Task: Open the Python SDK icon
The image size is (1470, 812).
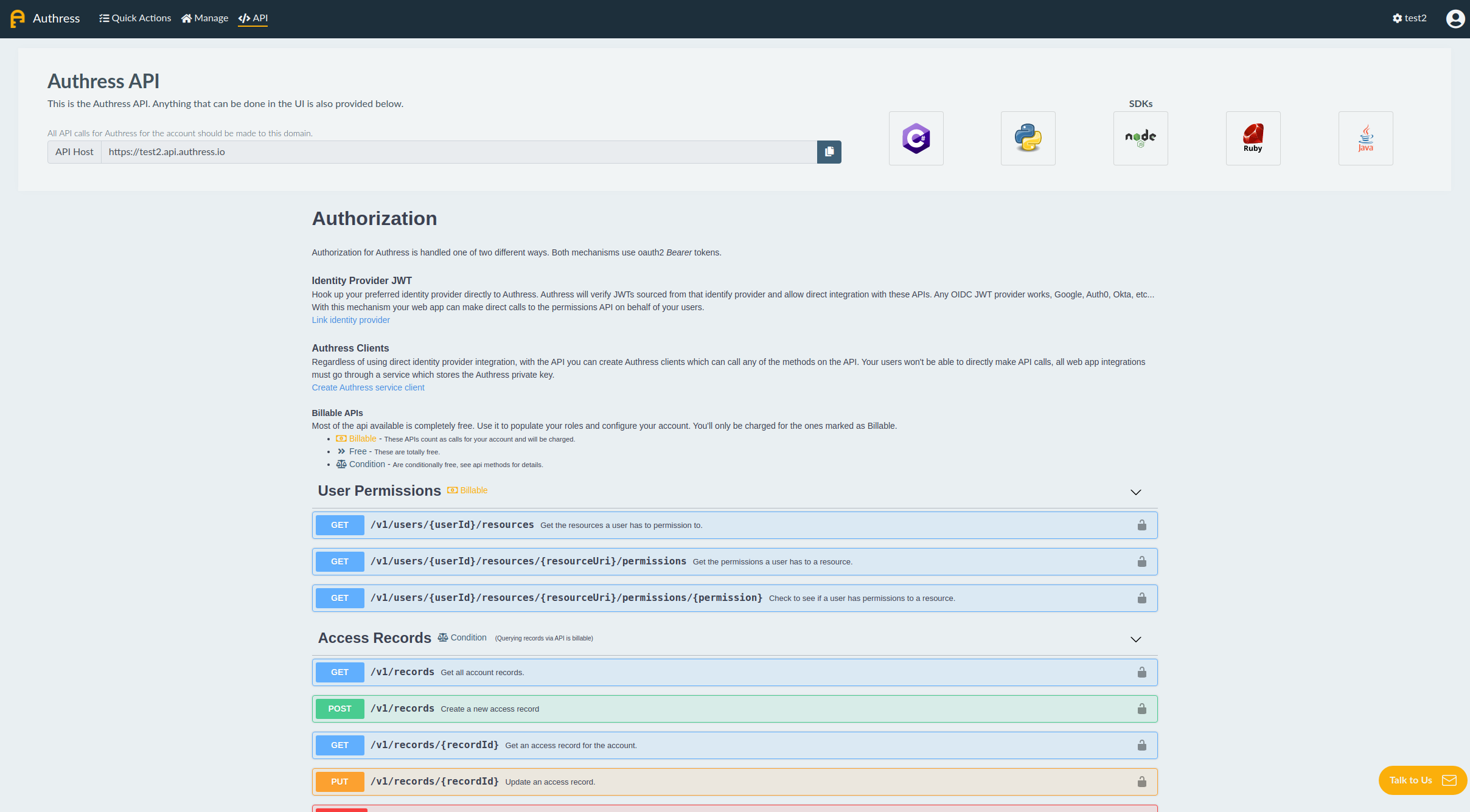Action: tap(1028, 138)
